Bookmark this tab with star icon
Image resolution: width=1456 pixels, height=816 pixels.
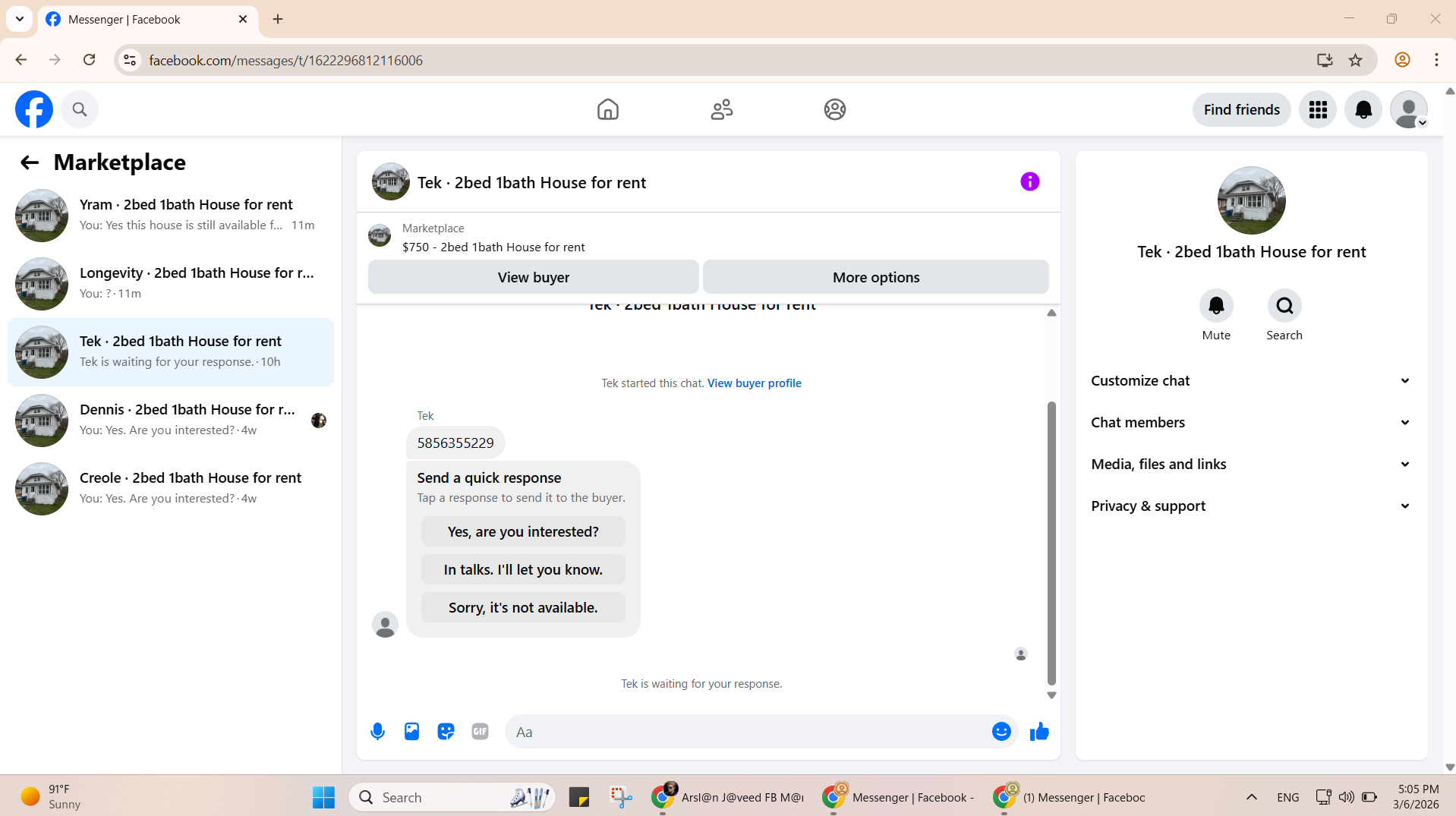(x=1355, y=60)
